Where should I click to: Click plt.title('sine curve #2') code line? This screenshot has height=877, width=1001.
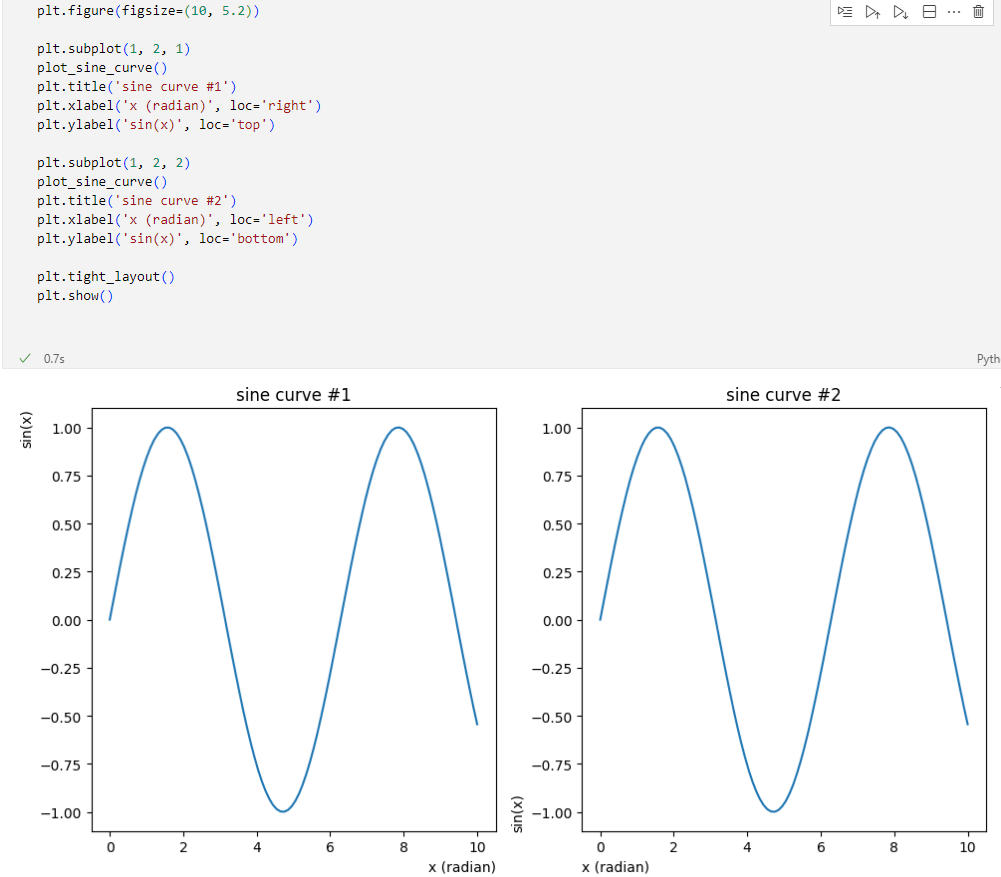[x=136, y=201]
